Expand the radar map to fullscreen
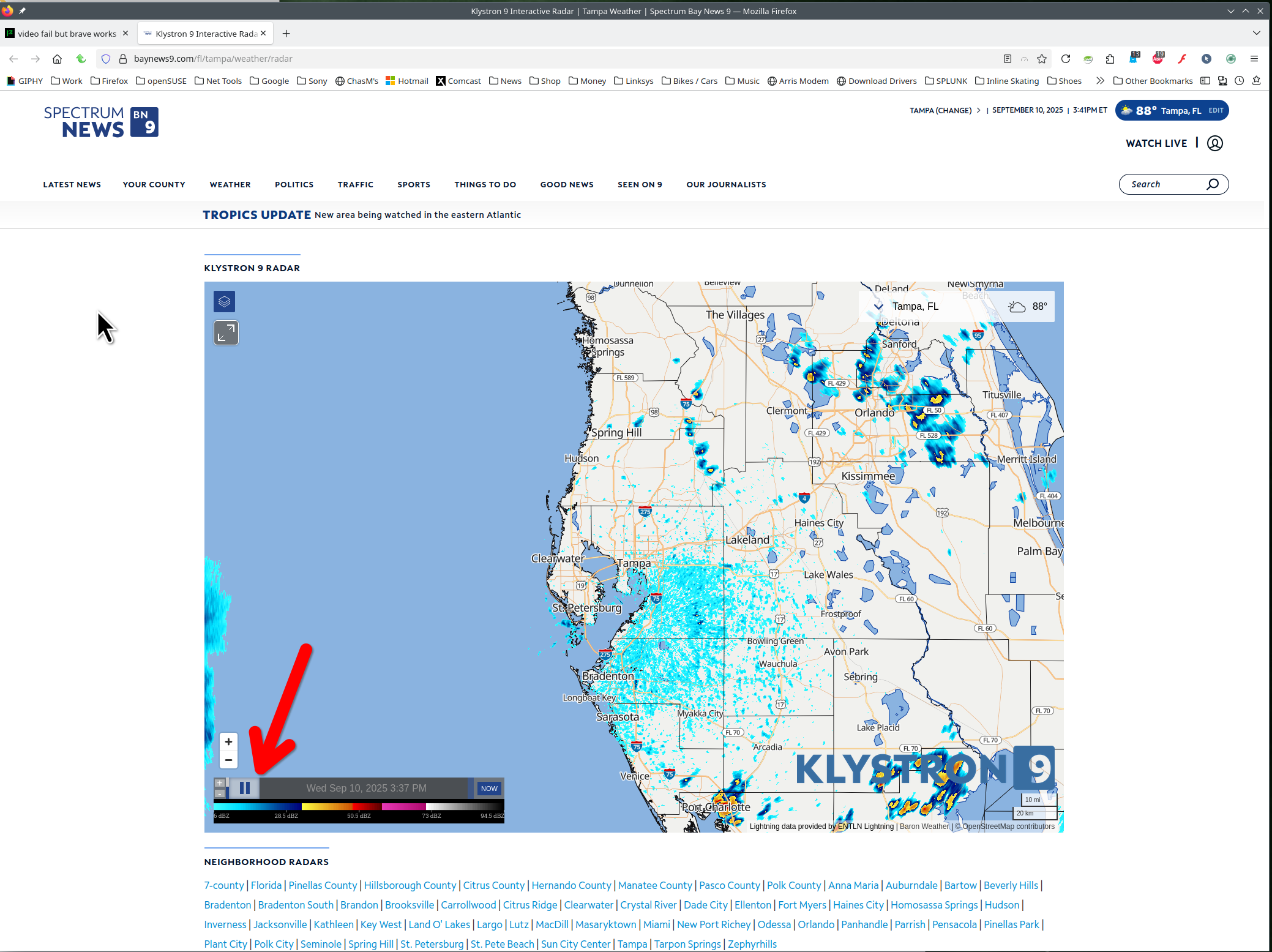 click(x=226, y=333)
